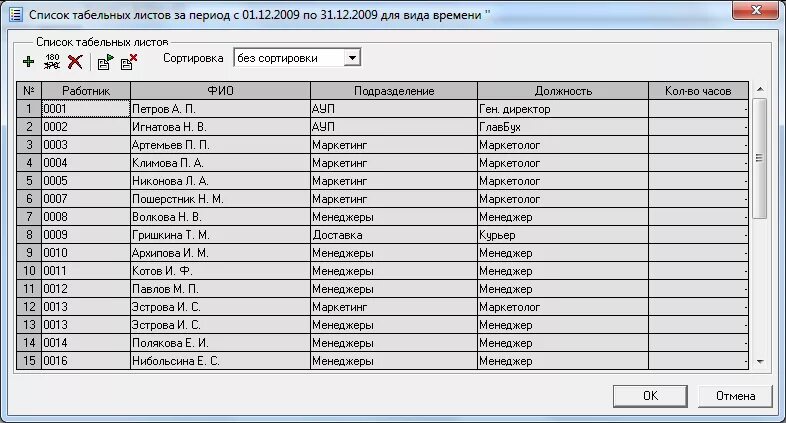786x423 pixels.
Task: Click the scrollbar up arrow
Action: coord(760,89)
